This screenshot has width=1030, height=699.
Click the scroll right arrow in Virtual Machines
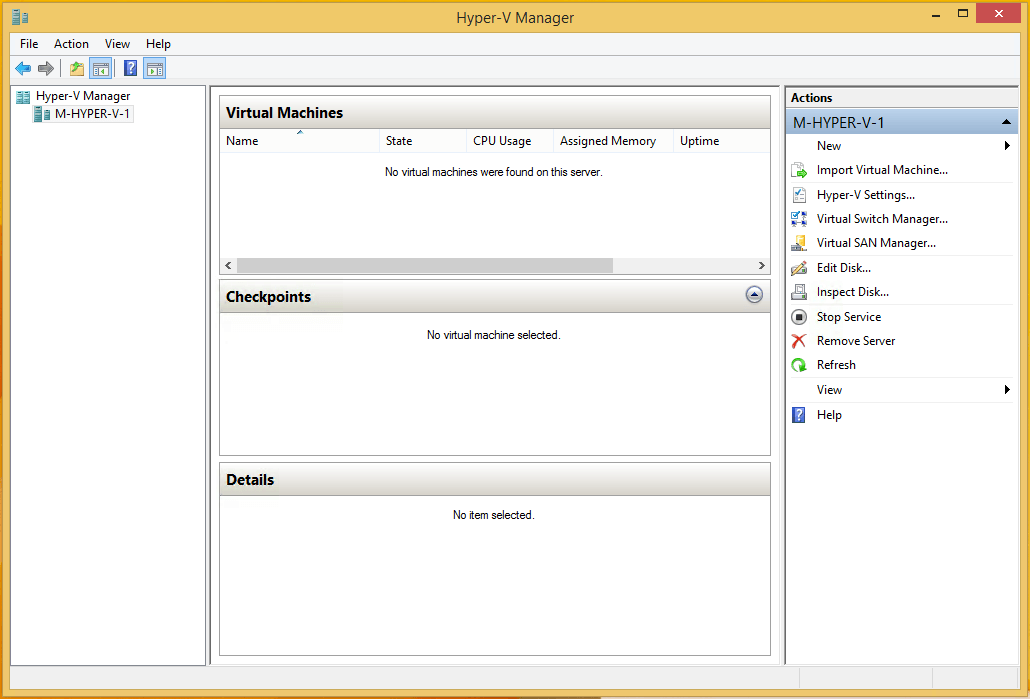[x=761, y=265]
